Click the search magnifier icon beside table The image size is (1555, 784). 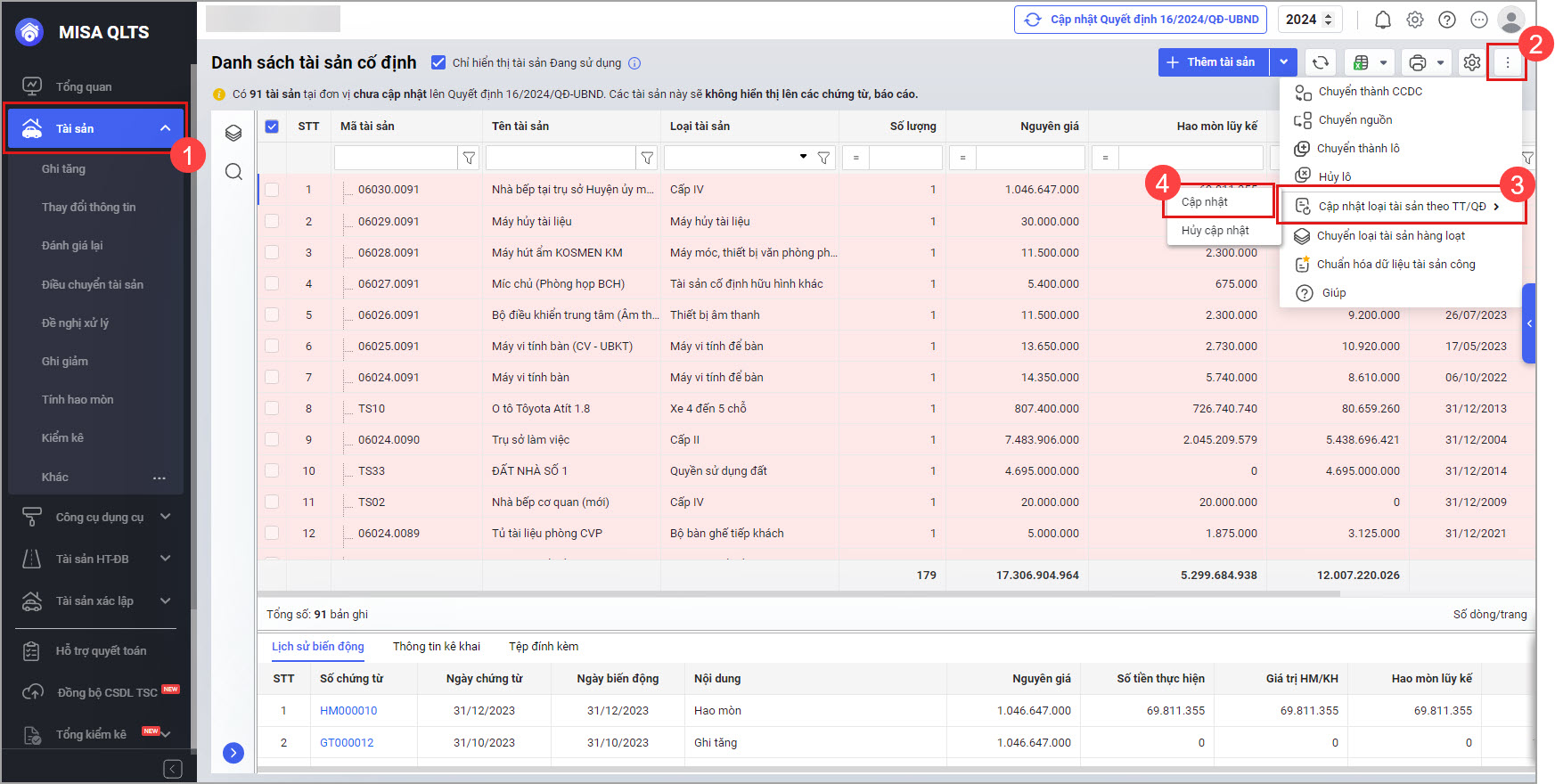233,172
